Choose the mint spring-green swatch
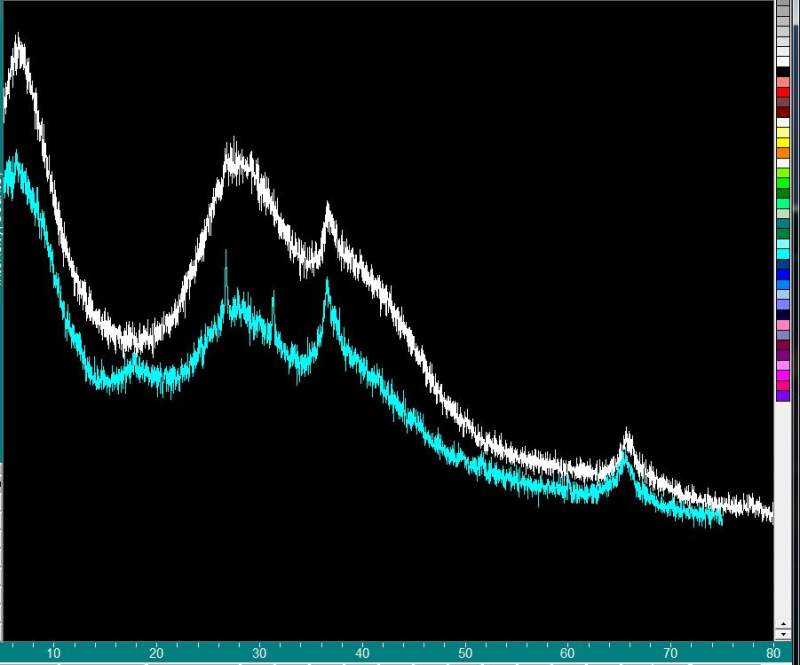Viewport: 800px width, 665px height. [783, 203]
